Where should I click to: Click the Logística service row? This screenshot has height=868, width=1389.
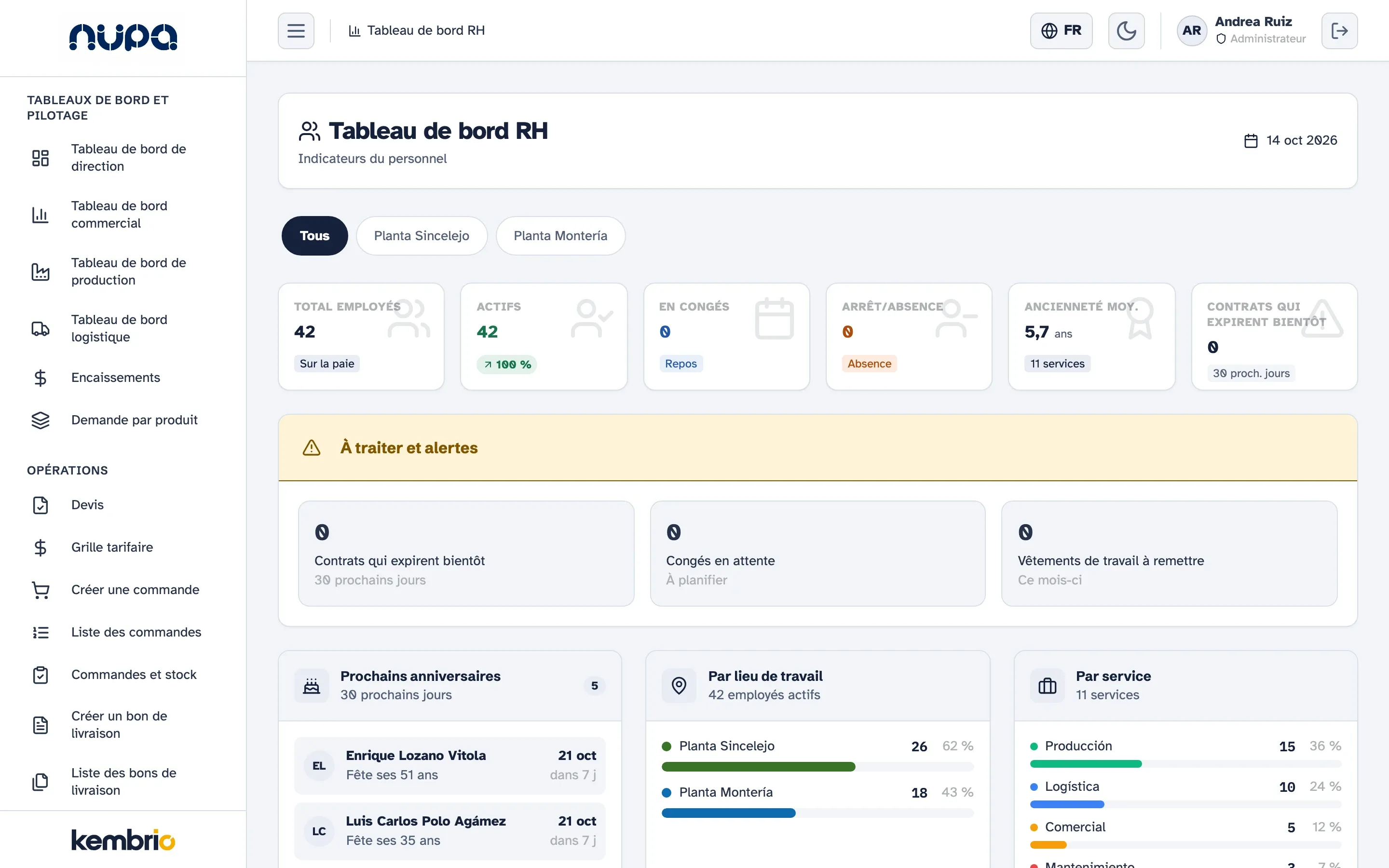(1185, 793)
